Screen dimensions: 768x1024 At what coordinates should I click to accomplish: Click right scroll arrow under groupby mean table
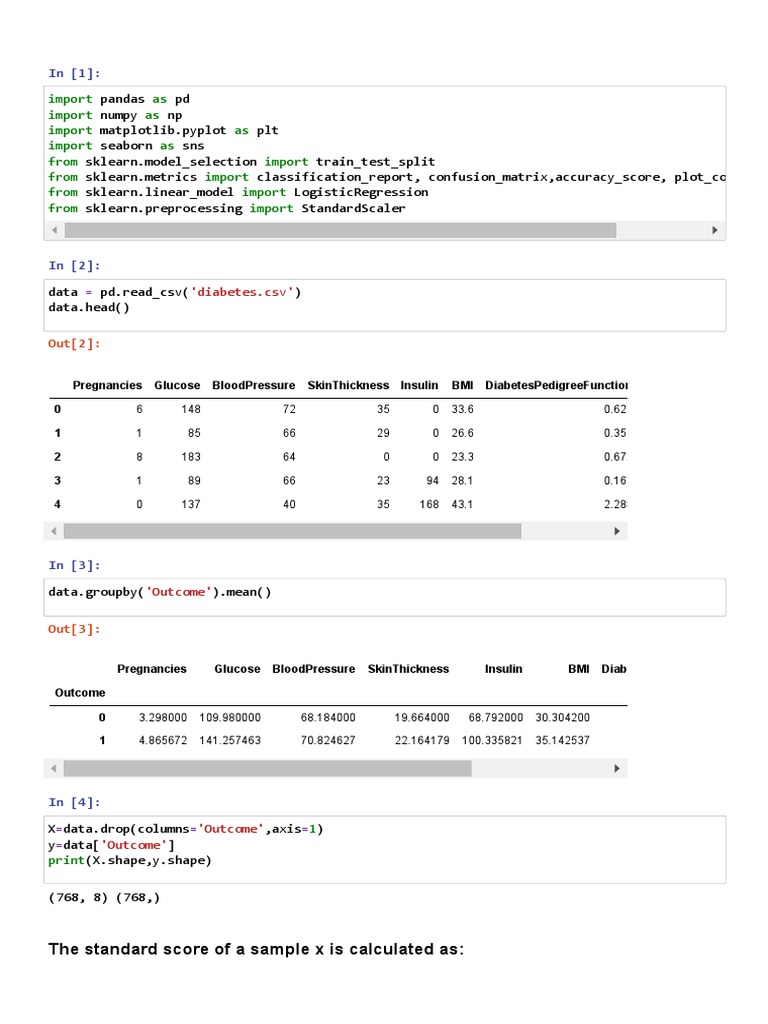tap(617, 768)
